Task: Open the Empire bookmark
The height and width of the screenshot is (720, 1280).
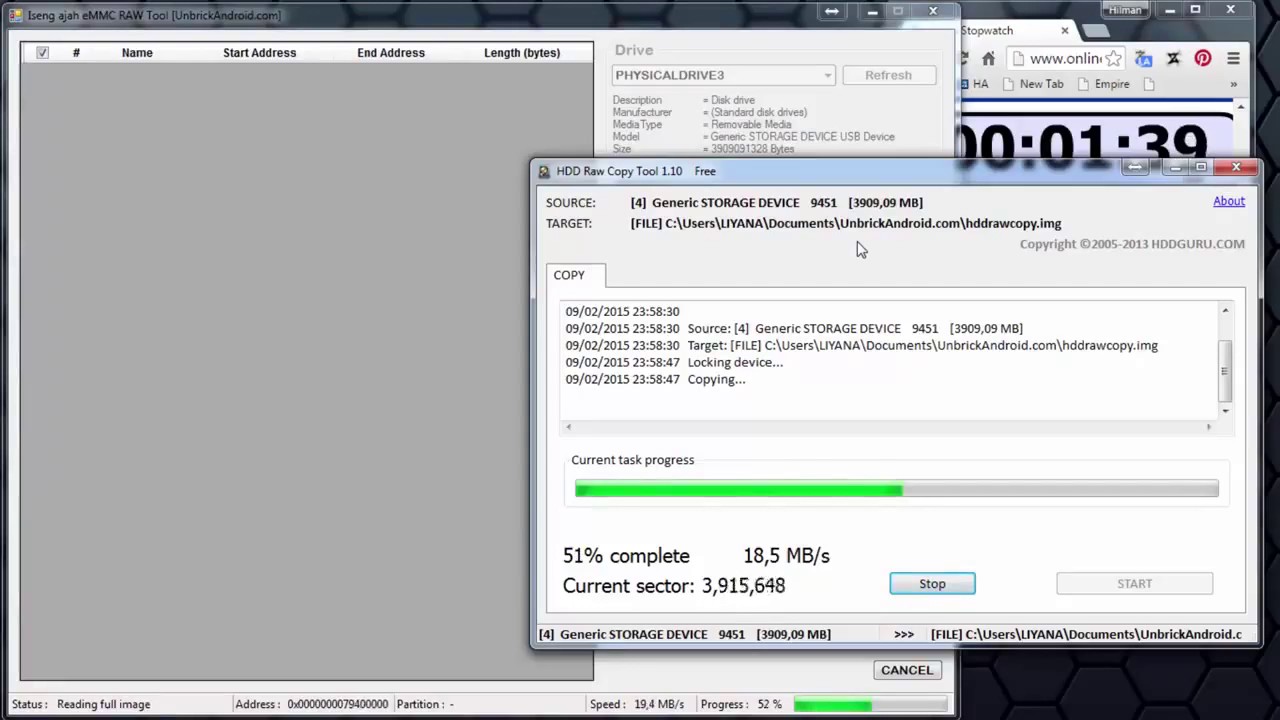Action: click(x=1103, y=84)
